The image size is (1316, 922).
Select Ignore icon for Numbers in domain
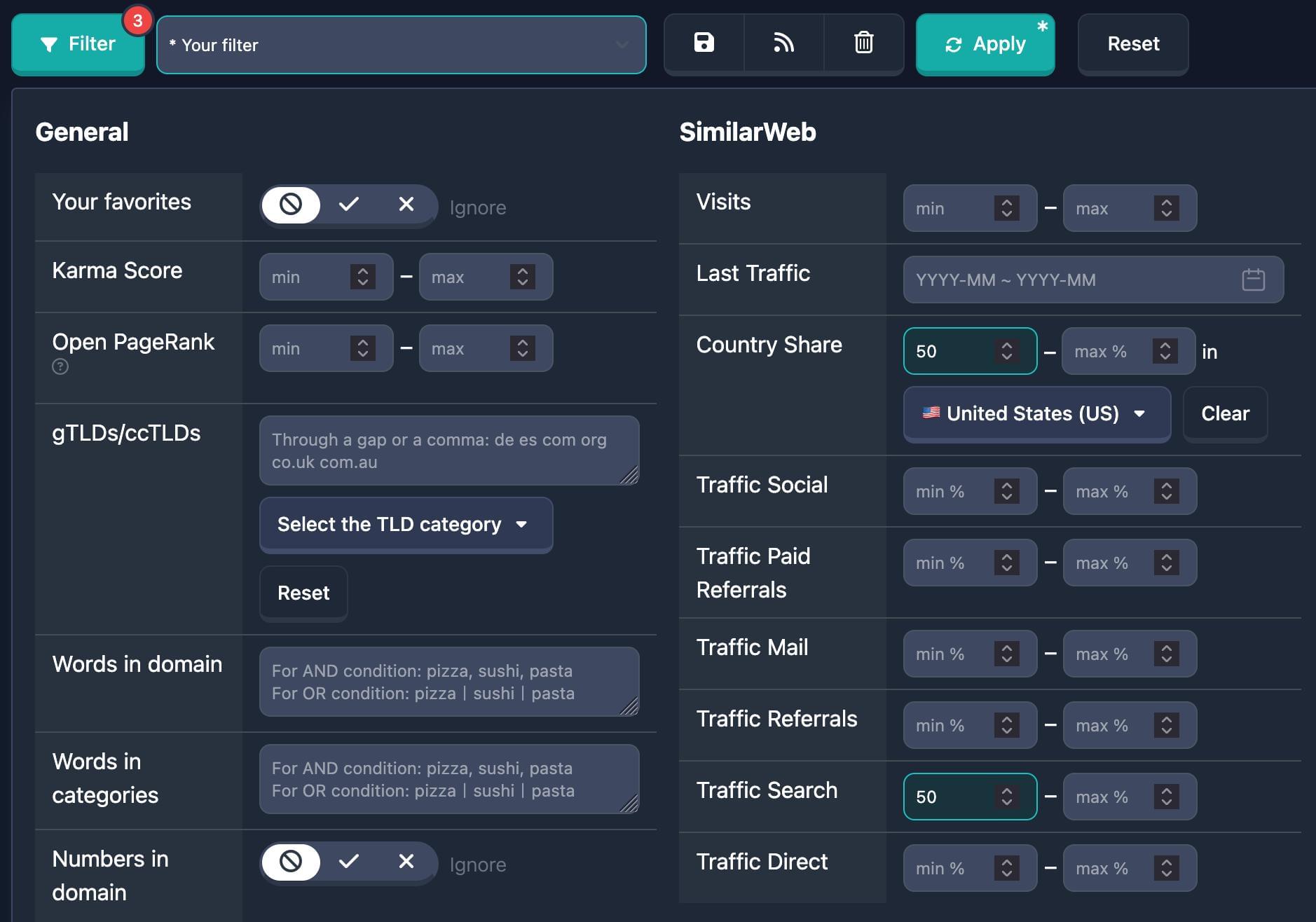point(291,862)
